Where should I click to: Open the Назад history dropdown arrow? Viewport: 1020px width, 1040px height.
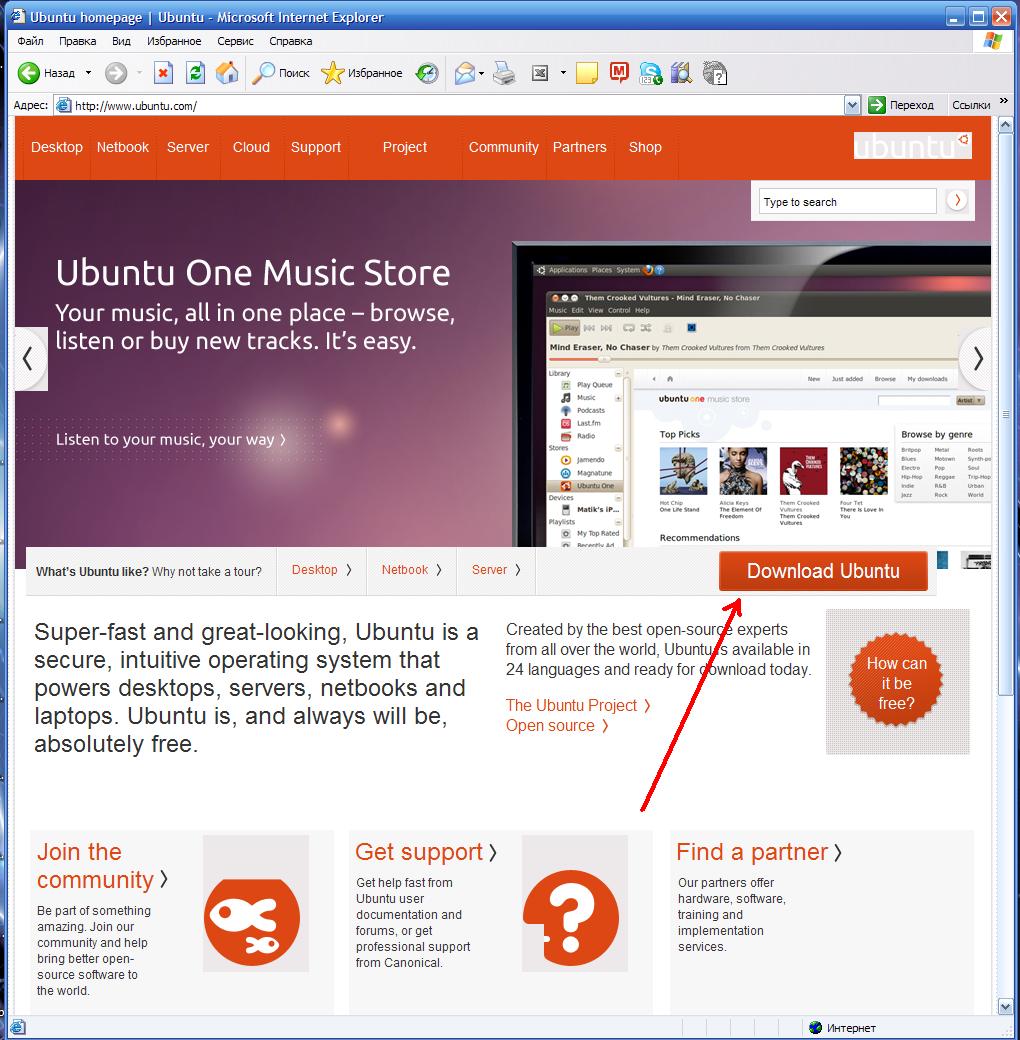coord(88,73)
